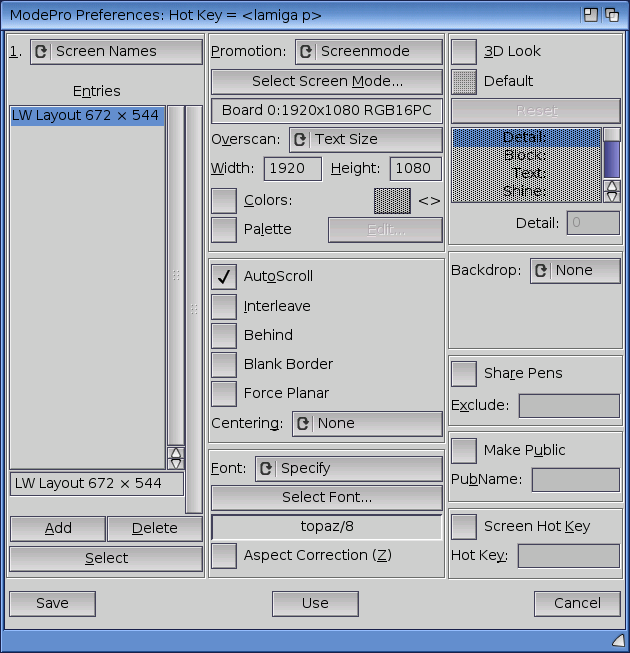The height and width of the screenshot is (653, 630).
Task: Click the PubName input field
Action: click(576, 480)
